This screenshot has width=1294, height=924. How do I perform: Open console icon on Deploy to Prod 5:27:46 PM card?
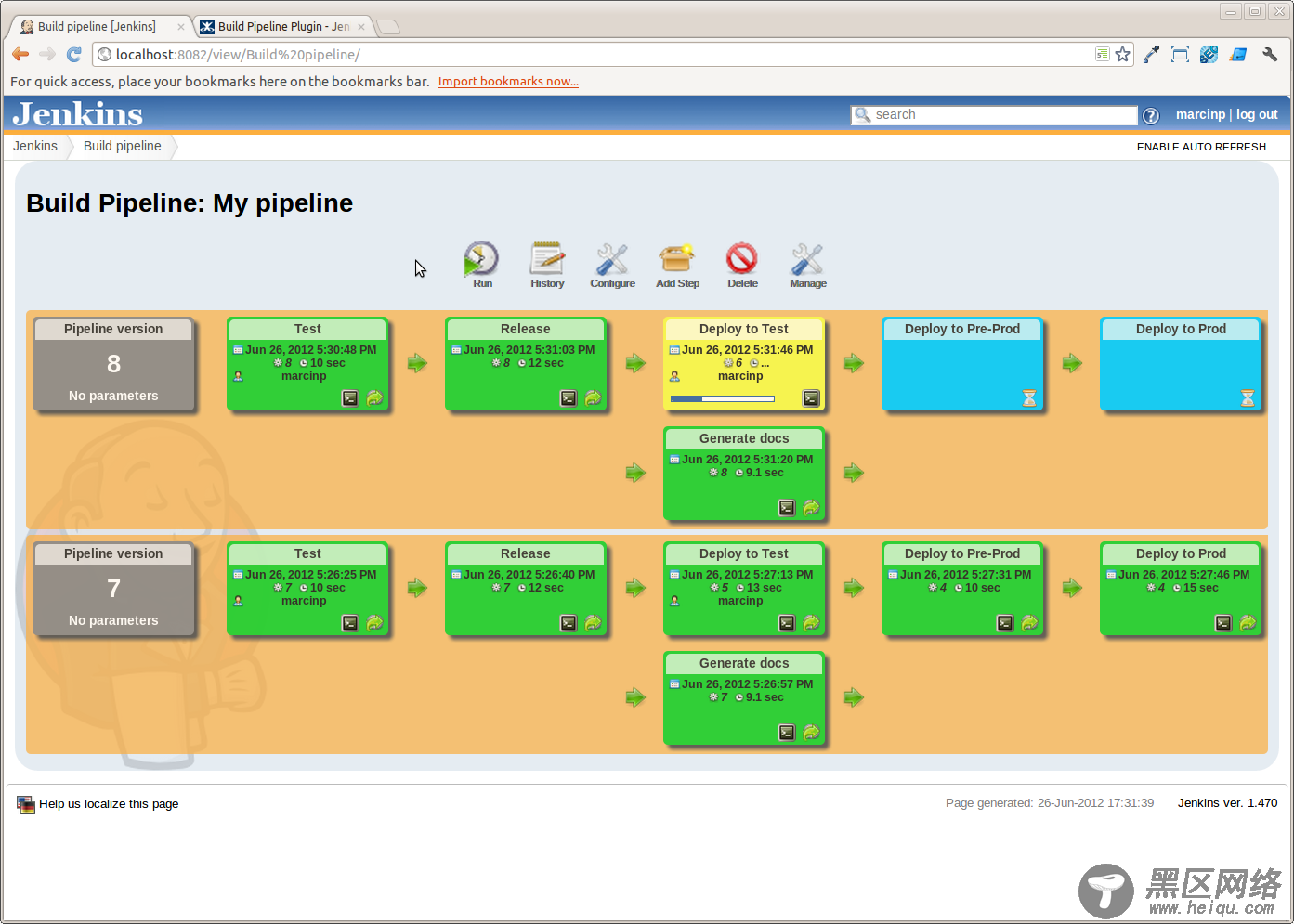click(x=1223, y=623)
